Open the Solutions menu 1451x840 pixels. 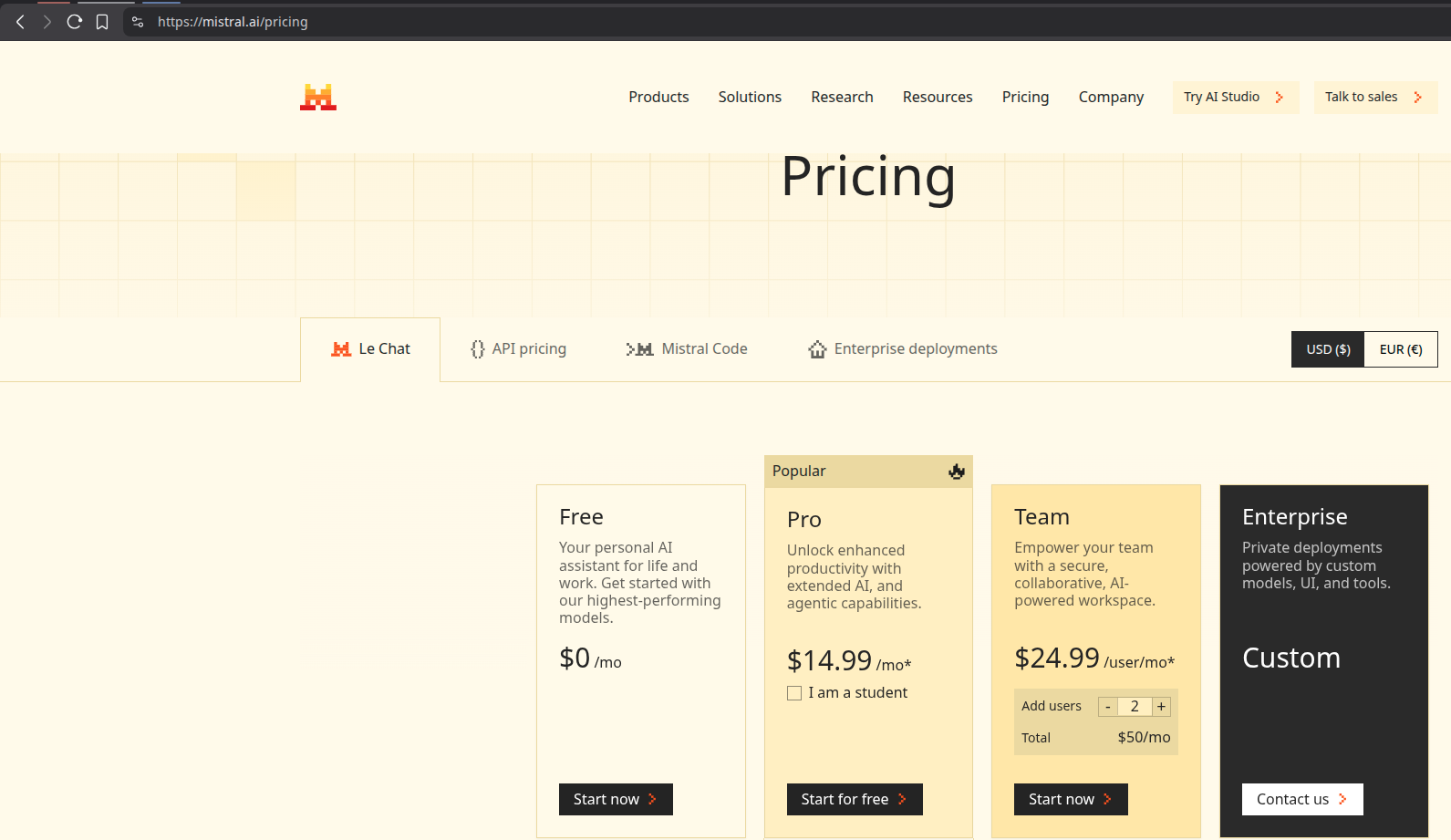tap(750, 97)
